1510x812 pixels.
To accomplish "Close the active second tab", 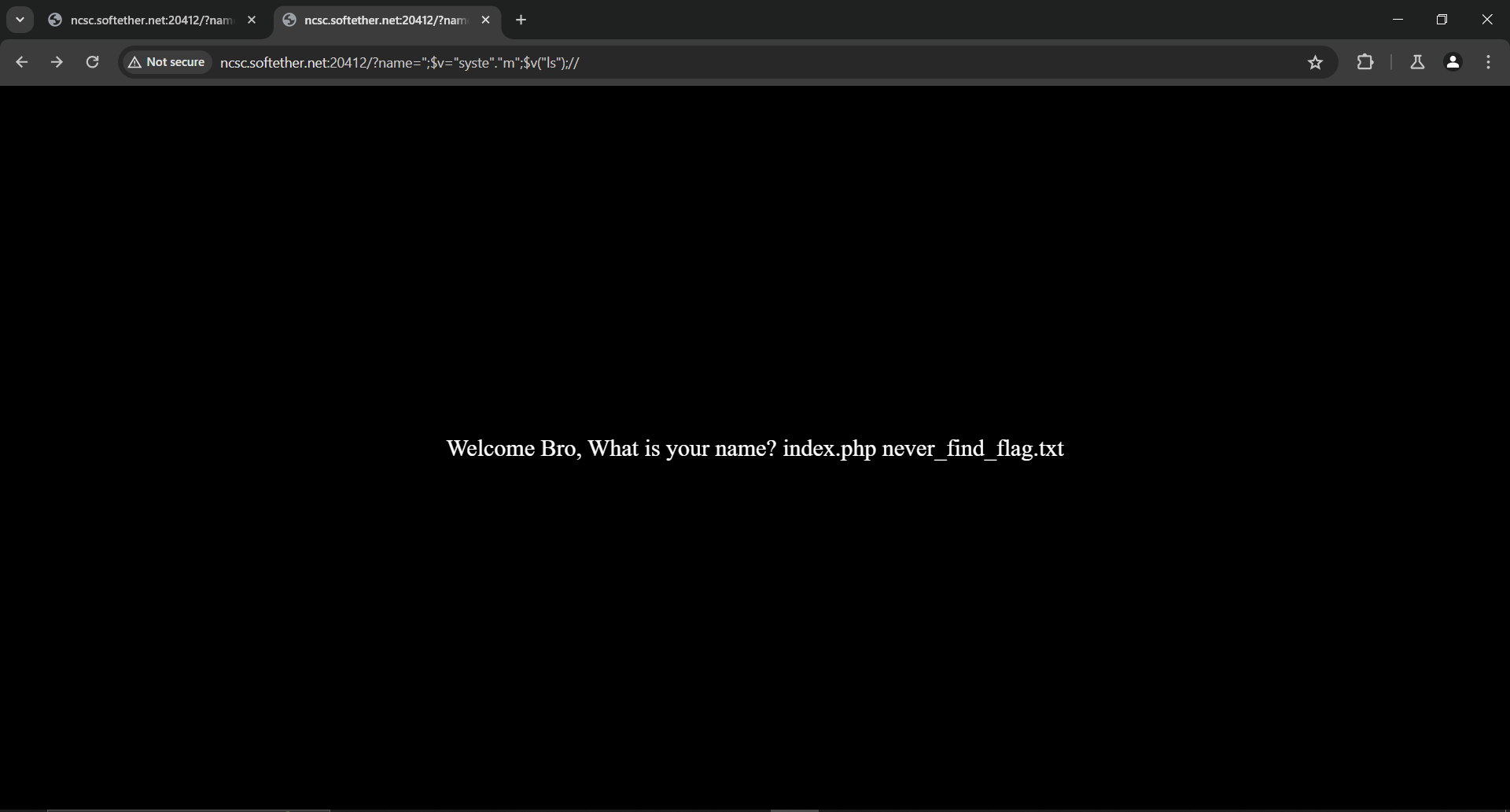I will [485, 20].
